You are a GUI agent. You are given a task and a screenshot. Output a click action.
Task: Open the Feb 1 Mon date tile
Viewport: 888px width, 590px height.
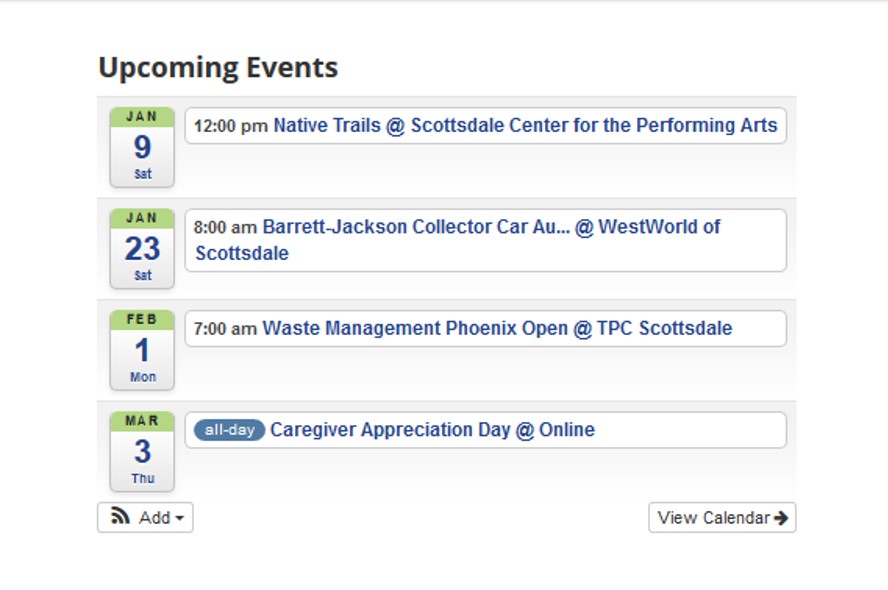coord(142,350)
